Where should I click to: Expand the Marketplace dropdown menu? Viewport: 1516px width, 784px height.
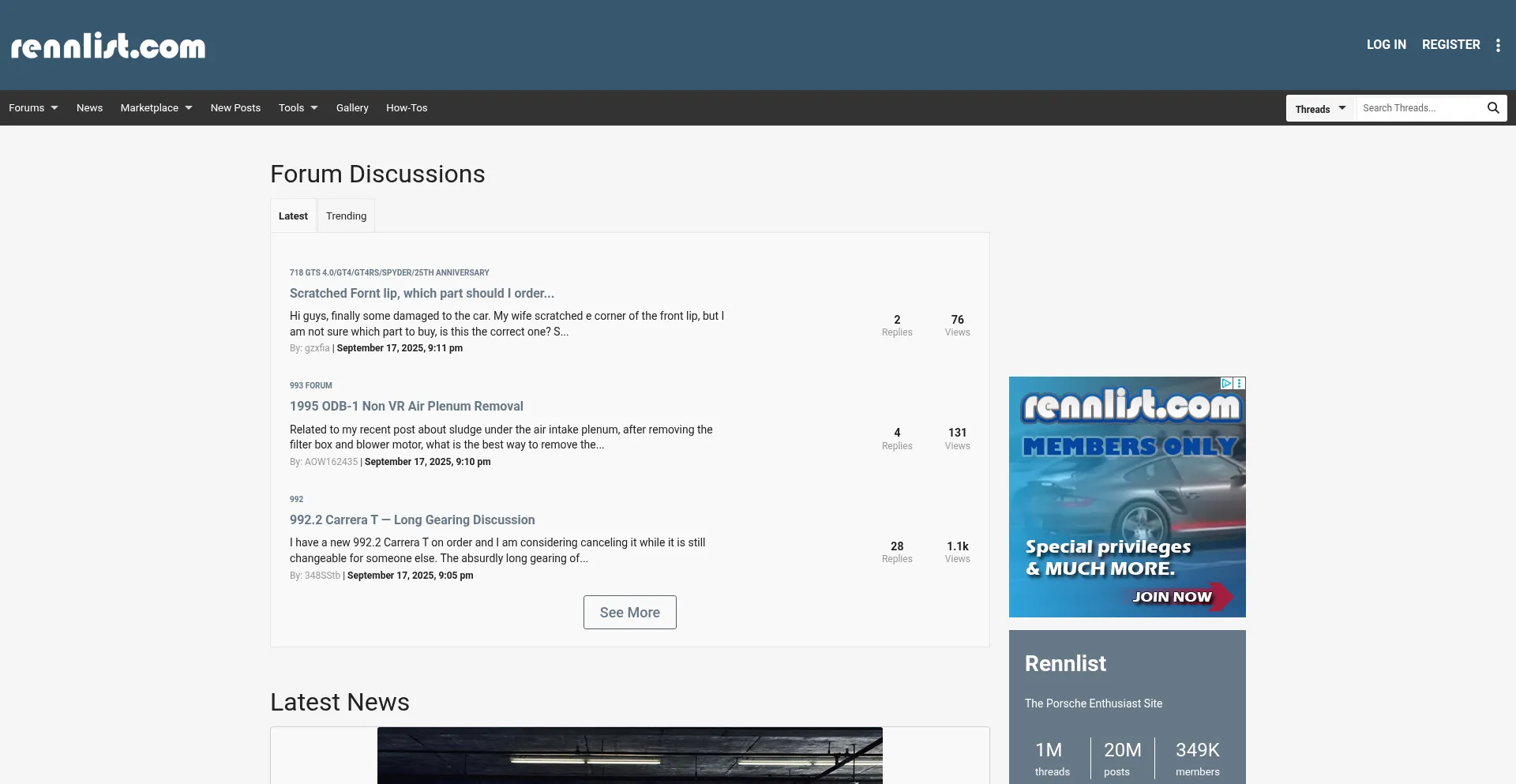tap(156, 108)
